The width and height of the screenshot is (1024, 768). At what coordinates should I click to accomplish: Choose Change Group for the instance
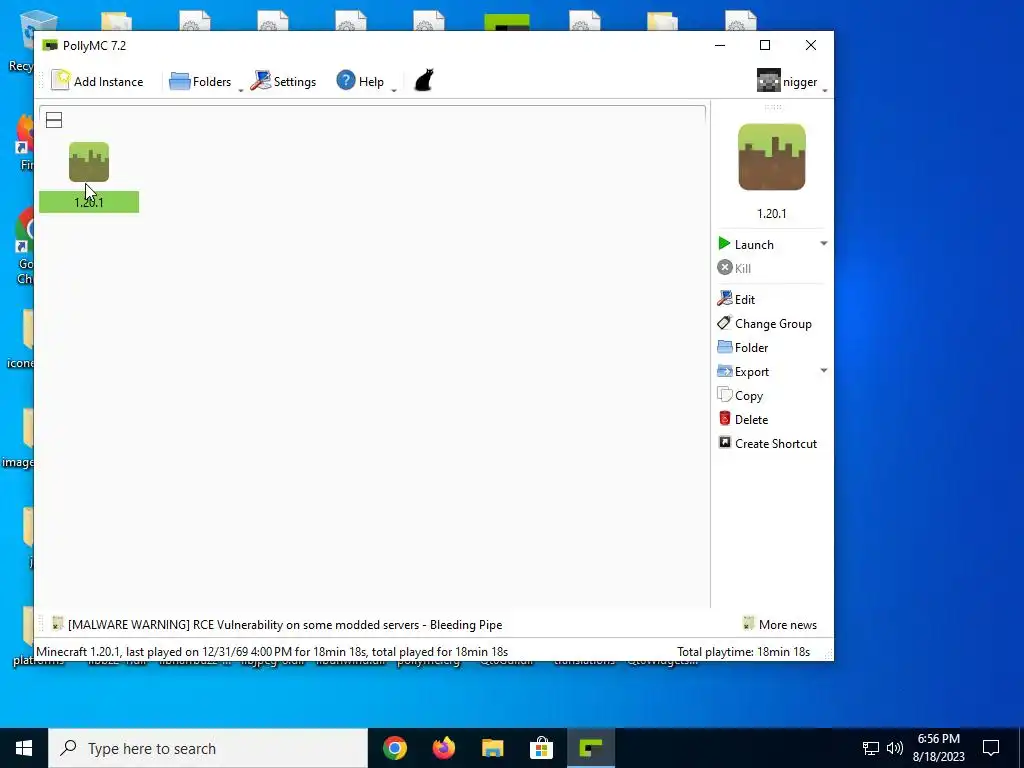[765, 323]
